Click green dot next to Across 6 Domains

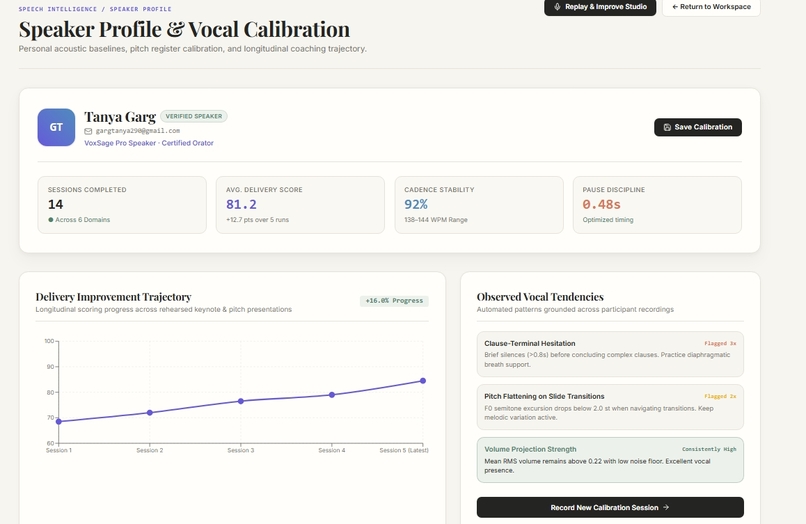51,220
